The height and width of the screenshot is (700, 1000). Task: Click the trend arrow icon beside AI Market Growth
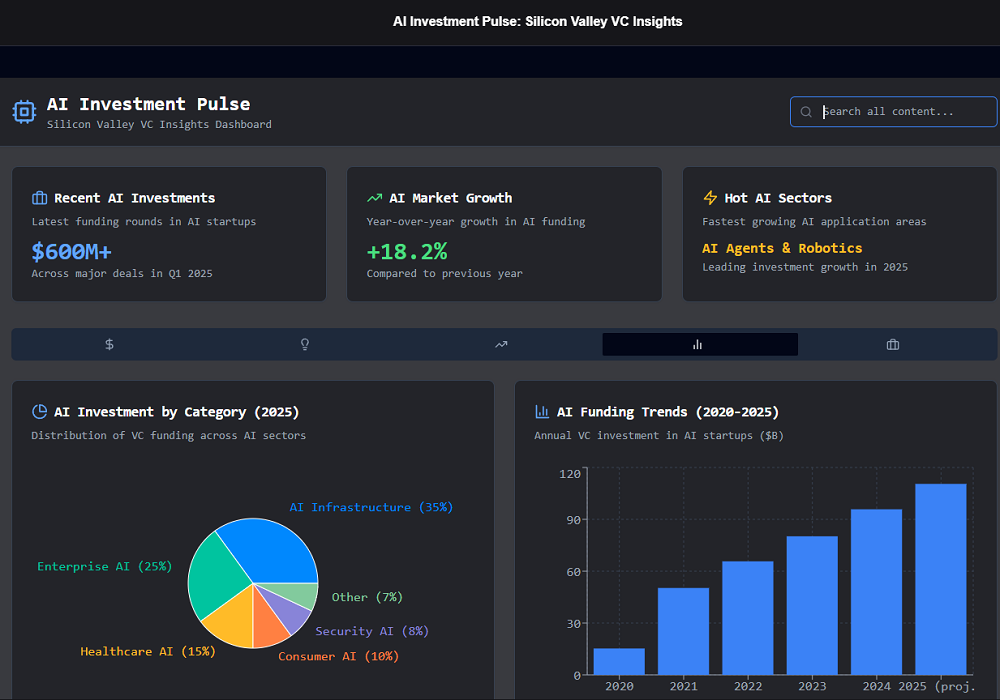[375, 198]
